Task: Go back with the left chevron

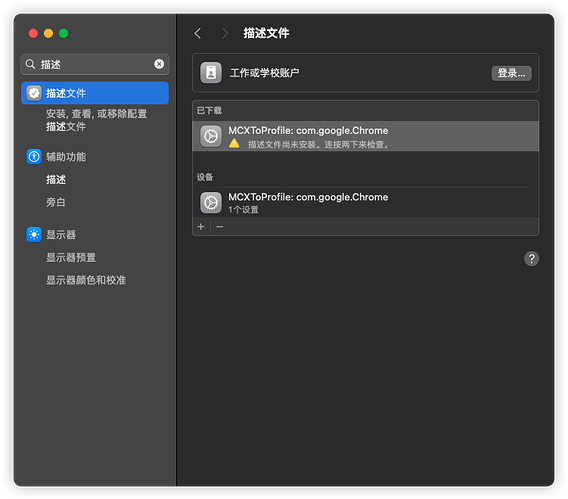Action: pos(198,33)
